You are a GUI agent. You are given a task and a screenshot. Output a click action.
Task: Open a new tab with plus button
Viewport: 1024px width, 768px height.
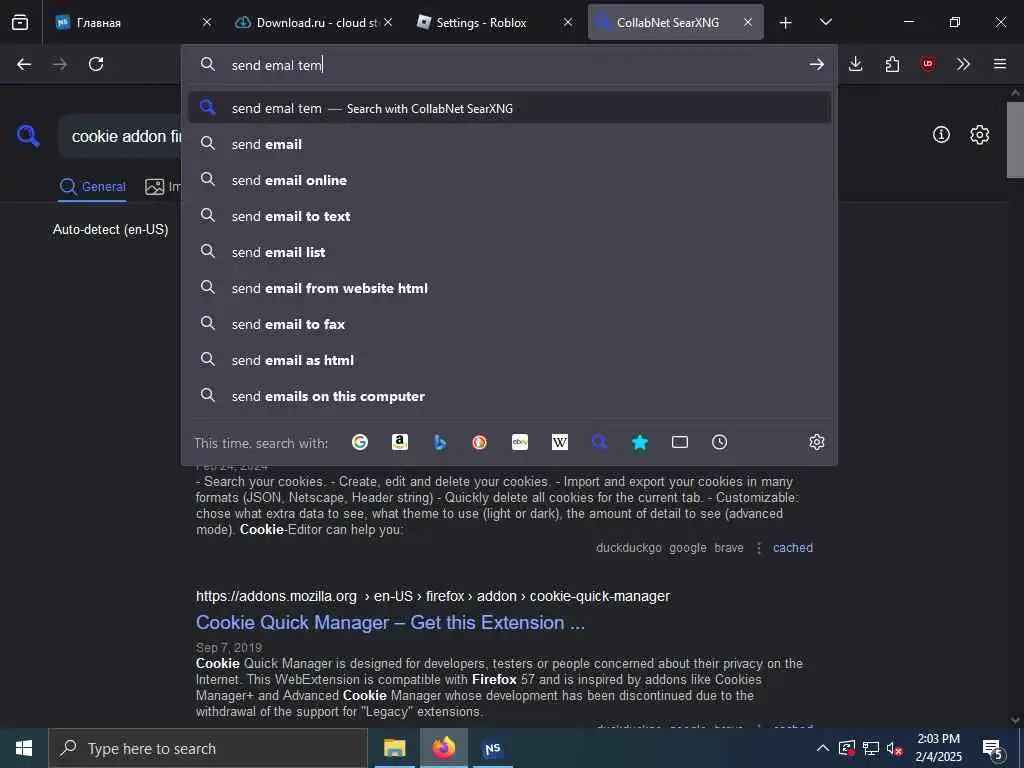point(786,23)
